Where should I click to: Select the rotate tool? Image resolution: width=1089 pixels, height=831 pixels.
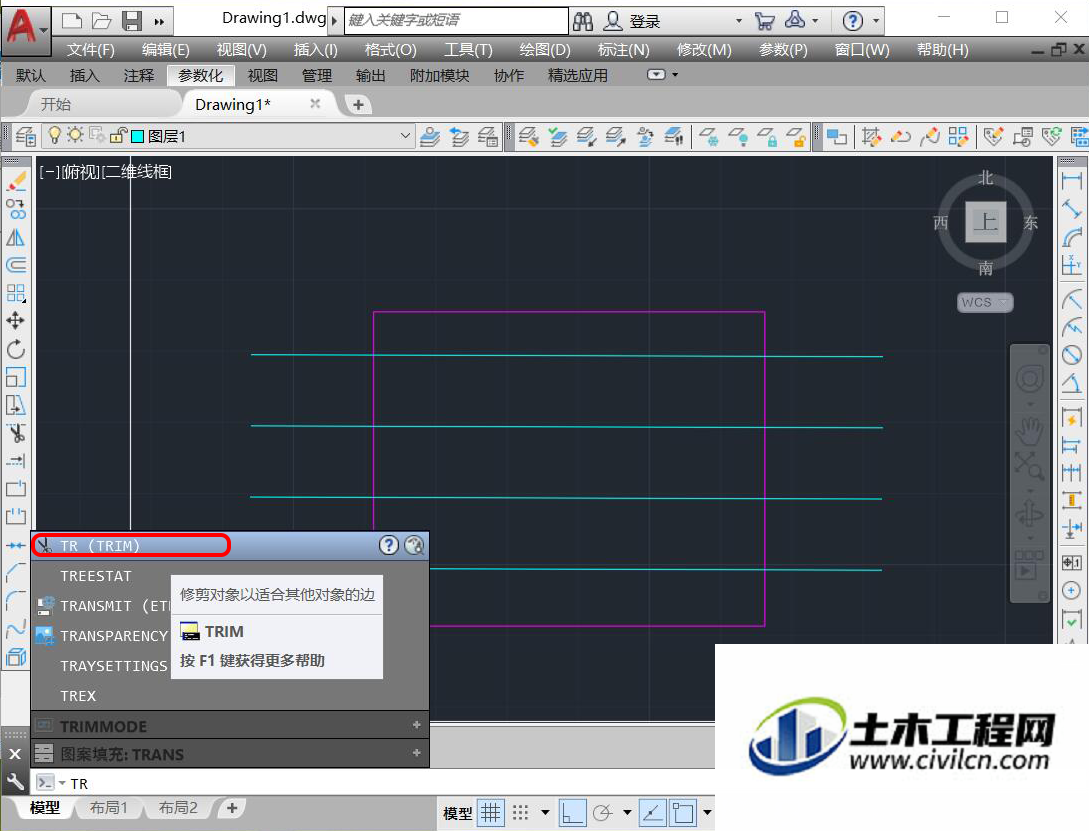16,349
